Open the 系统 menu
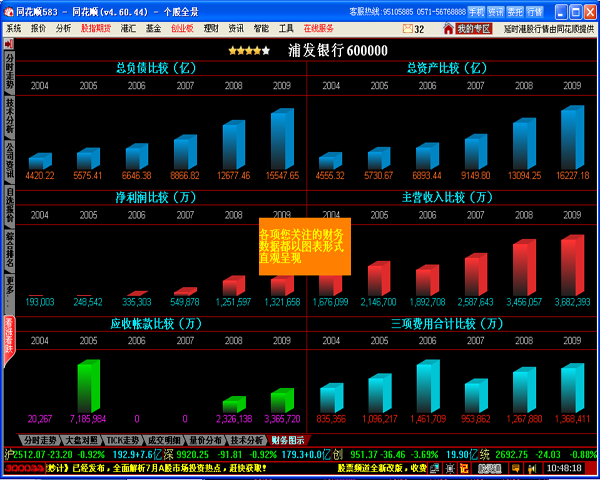This screenshot has height=480, width=600. [14, 29]
